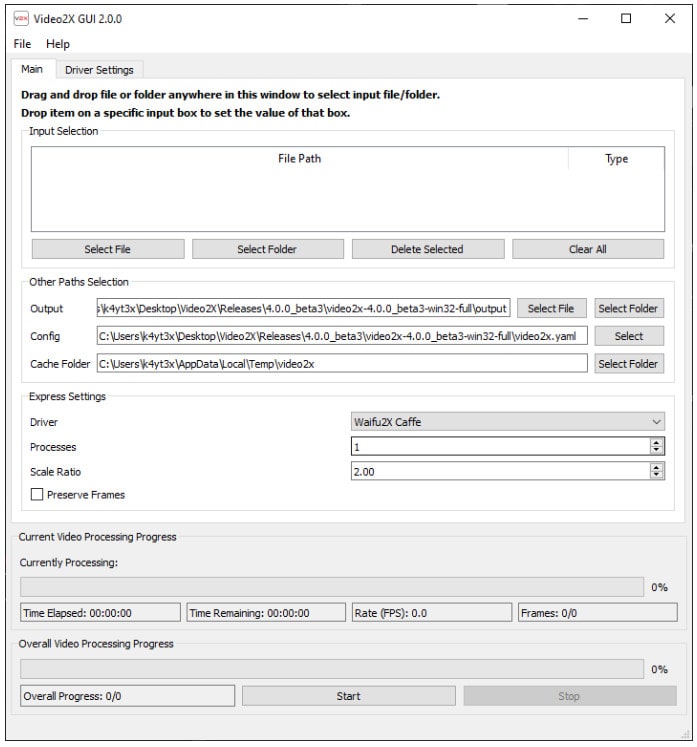Click the overall video progress bar

[332, 669]
